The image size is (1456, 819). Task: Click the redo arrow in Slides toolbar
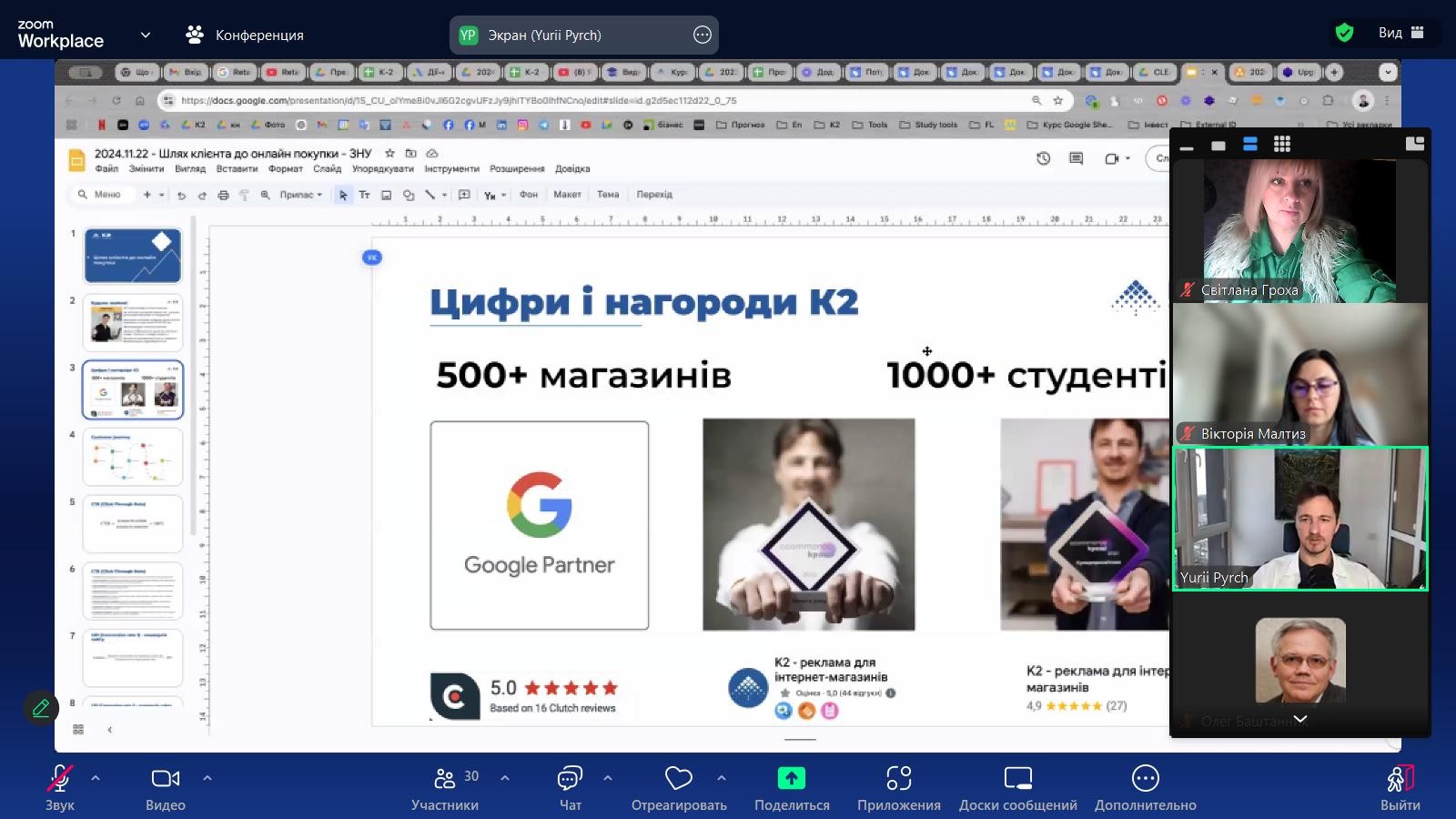tap(202, 195)
